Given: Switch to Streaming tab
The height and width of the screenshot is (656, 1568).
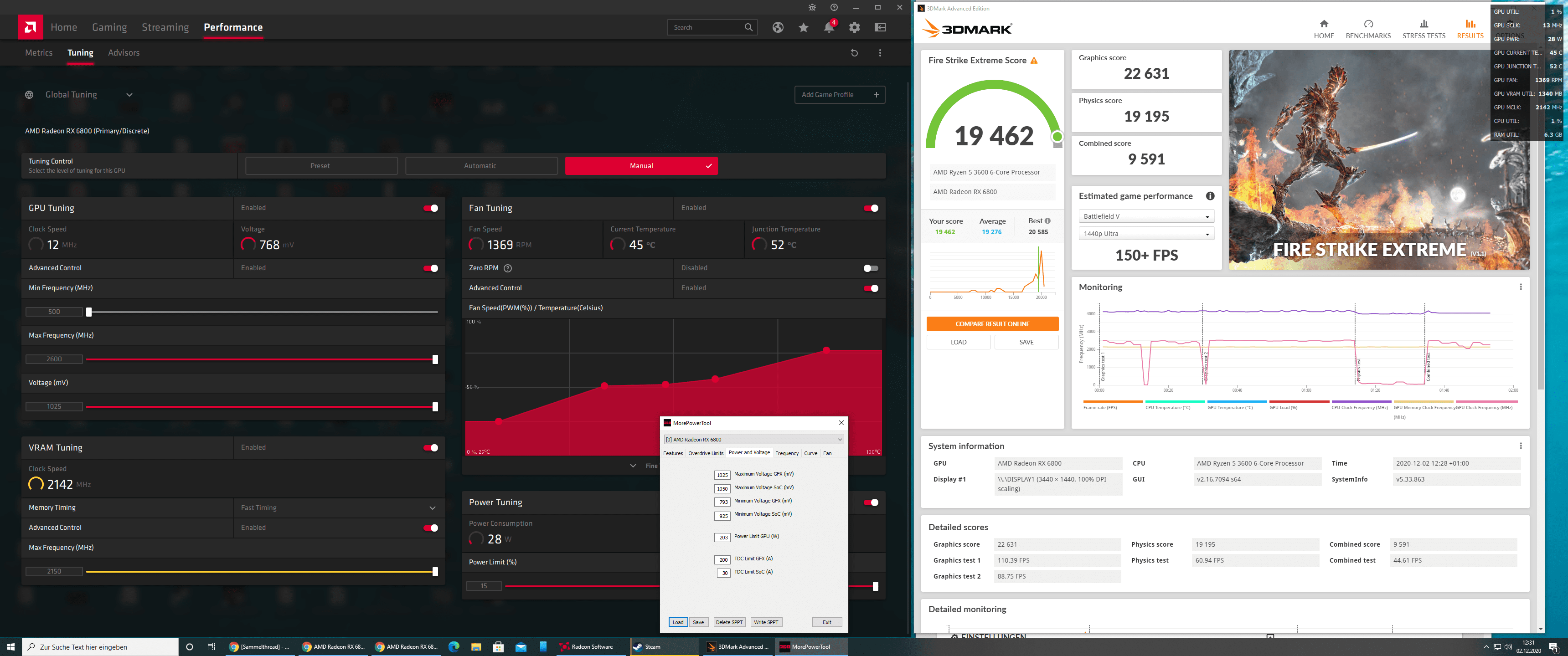Looking at the screenshot, I should tap(165, 27).
